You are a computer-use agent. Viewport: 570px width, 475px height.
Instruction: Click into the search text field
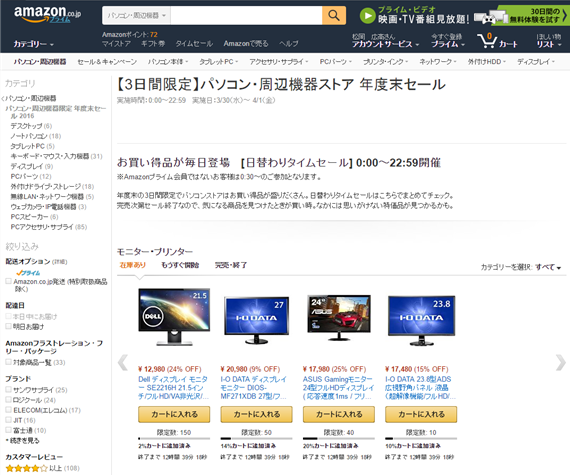point(246,15)
